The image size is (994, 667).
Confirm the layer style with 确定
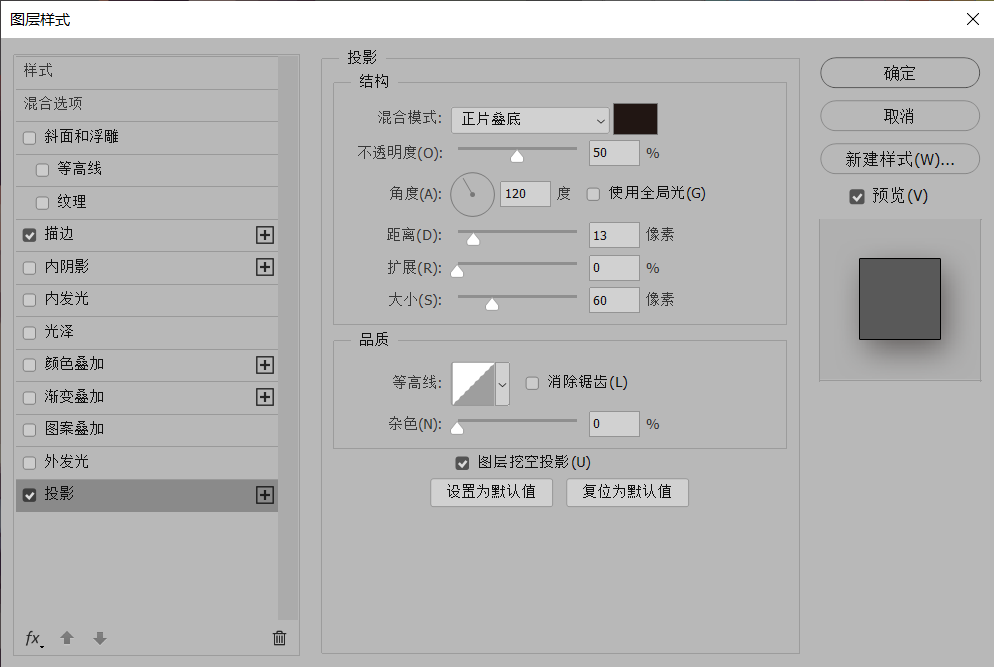coord(899,73)
